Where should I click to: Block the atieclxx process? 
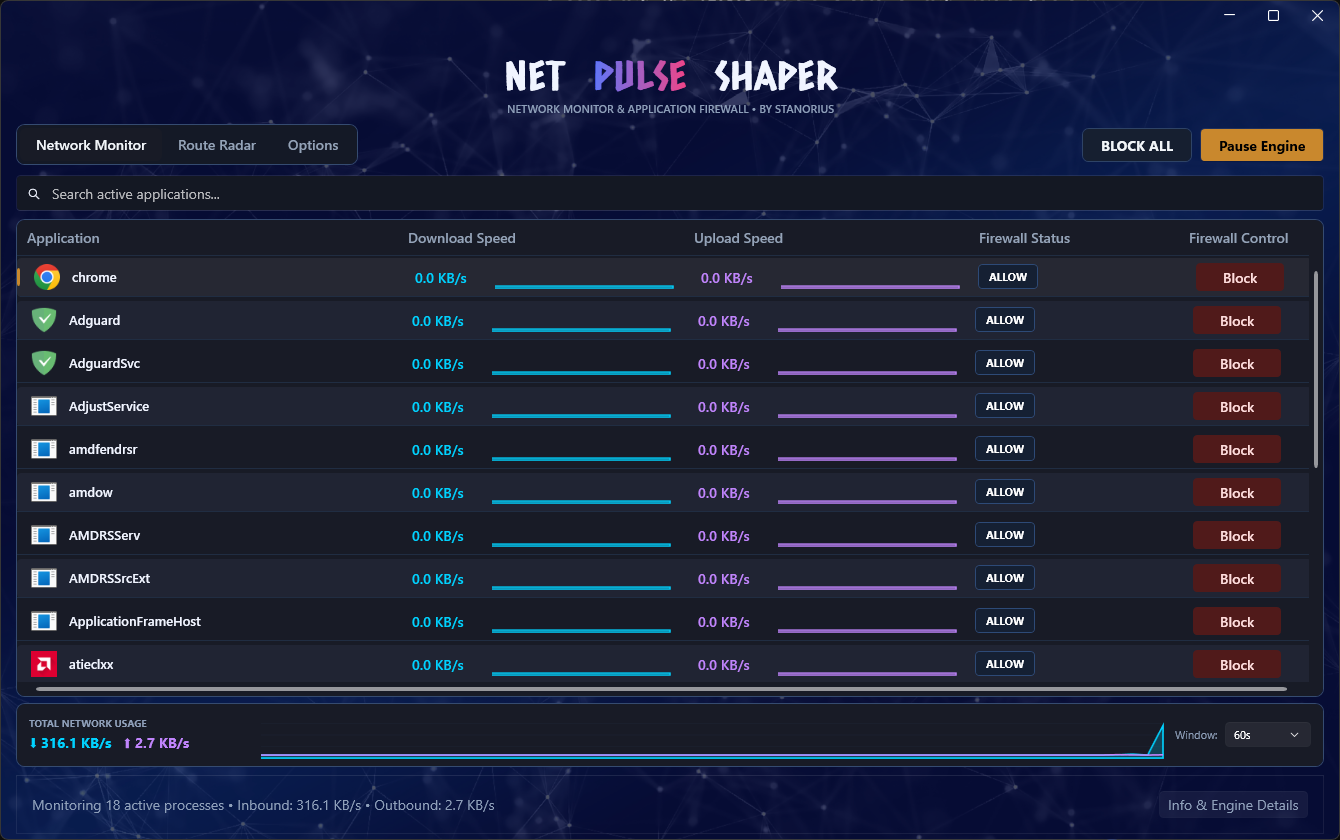coord(1237,665)
